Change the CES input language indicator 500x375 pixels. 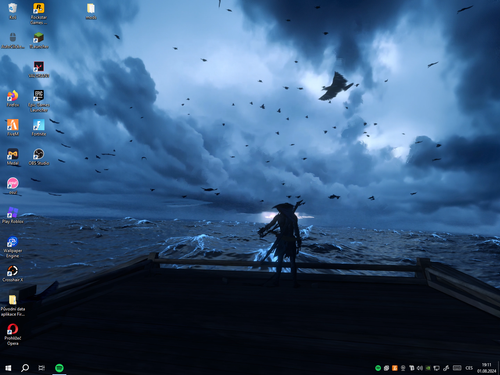[x=469, y=368]
